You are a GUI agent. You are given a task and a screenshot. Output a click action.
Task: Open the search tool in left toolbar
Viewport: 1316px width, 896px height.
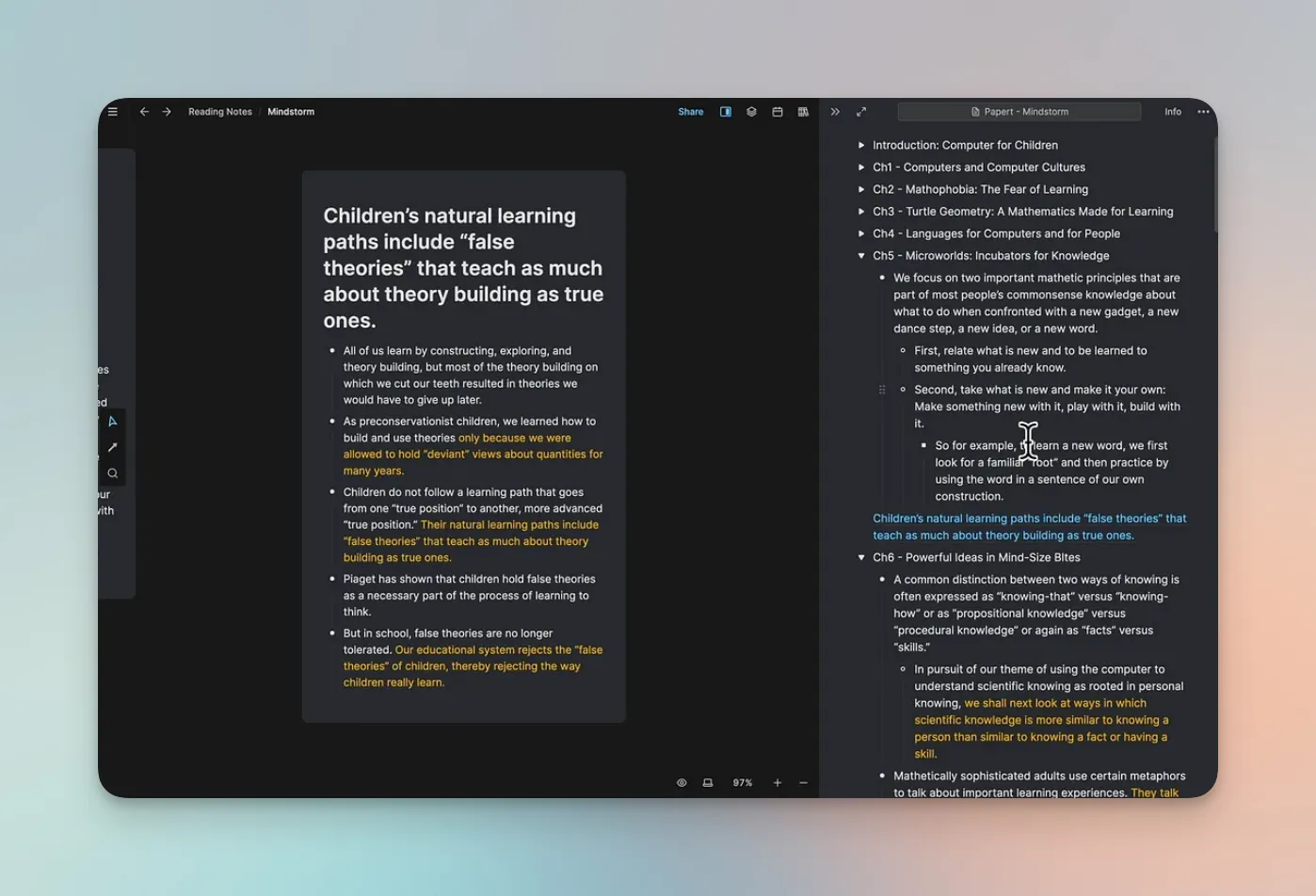click(x=113, y=473)
